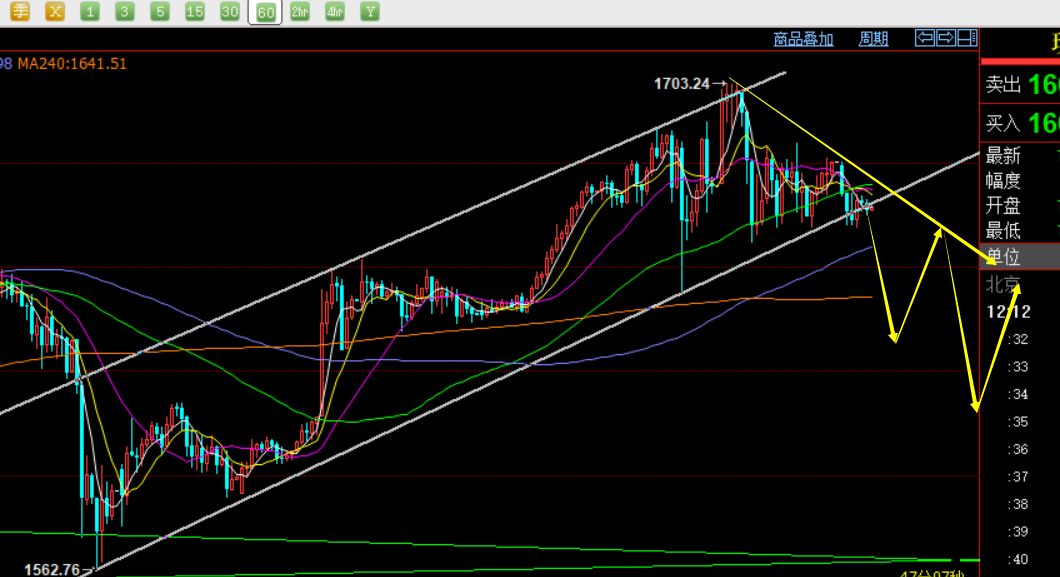The height and width of the screenshot is (577, 1060).
Task: Select the 季 quarterly period button
Action: pyautogui.click(x=20, y=11)
